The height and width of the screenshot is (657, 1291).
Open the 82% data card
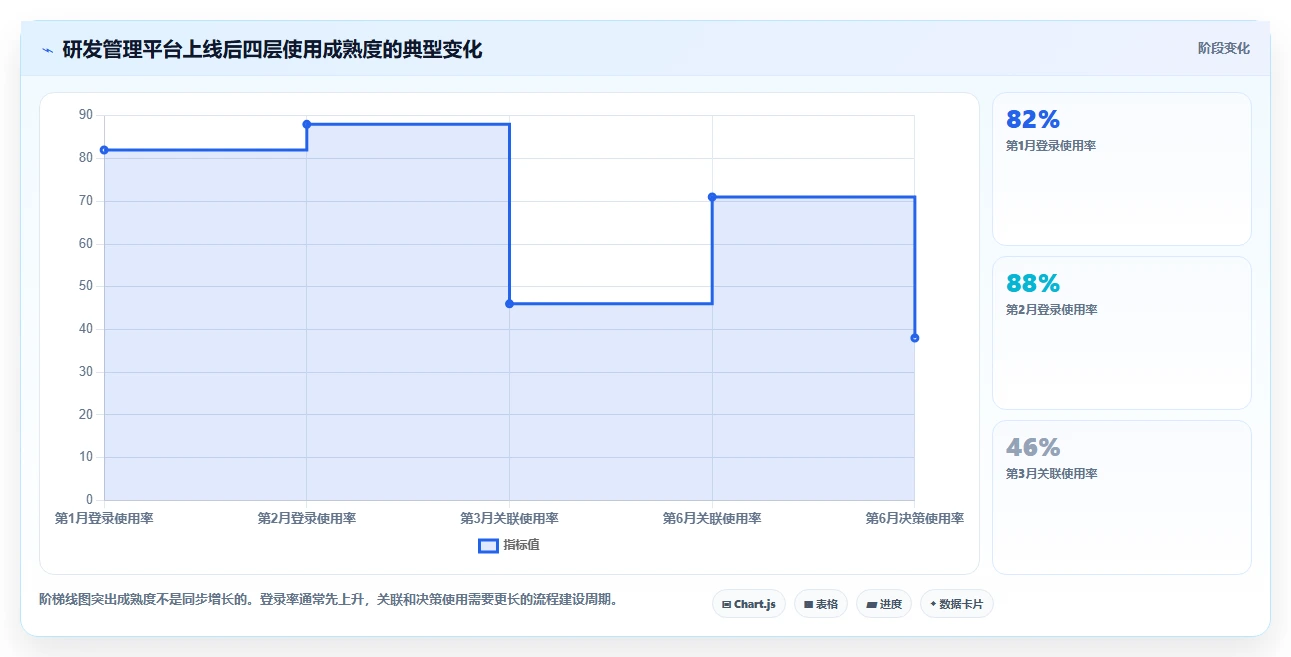tap(1122, 169)
